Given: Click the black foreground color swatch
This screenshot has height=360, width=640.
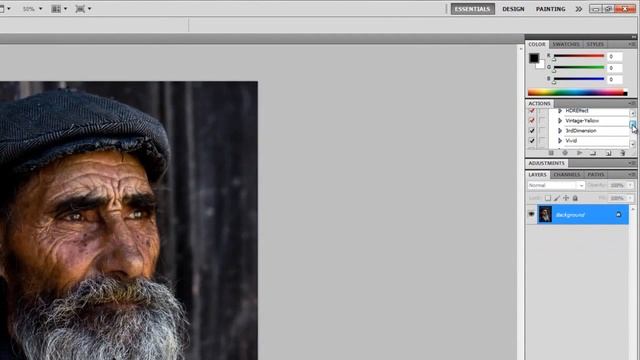Looking at the screenshot, I should click(x=534, y=58).
